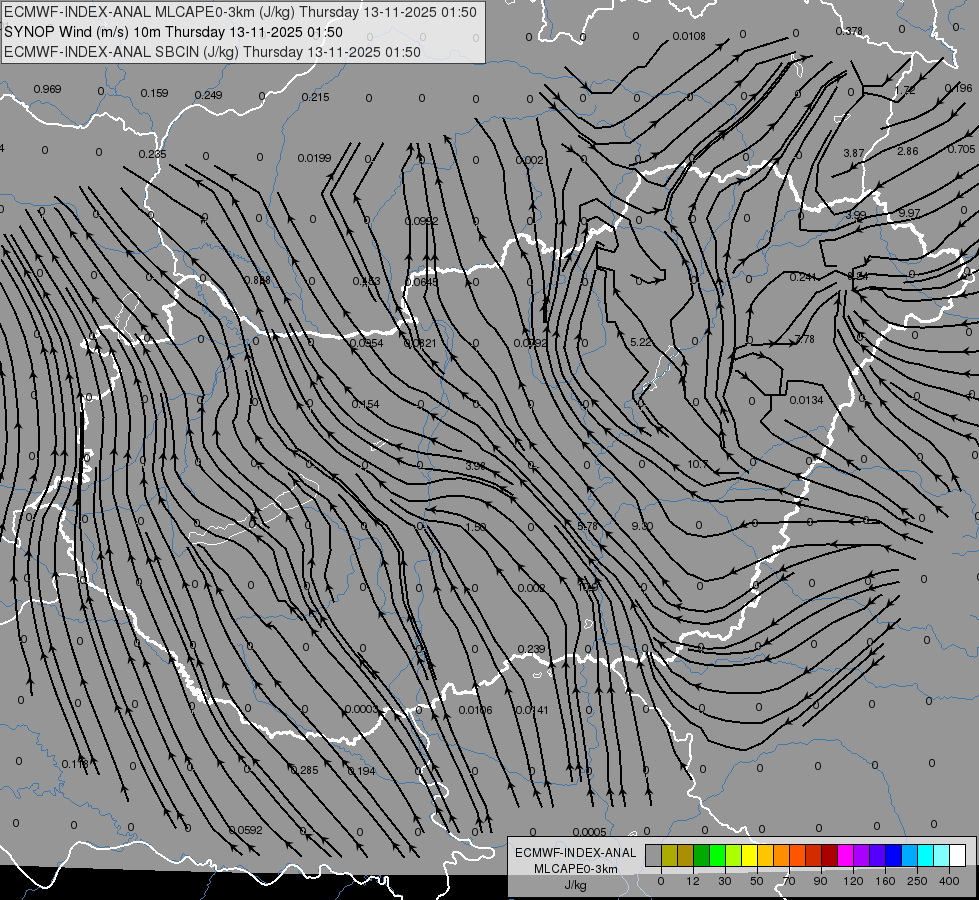Screen dimensions: 979x900
Task: Click the map value 0.194
Action: click(x=361, y=771)
